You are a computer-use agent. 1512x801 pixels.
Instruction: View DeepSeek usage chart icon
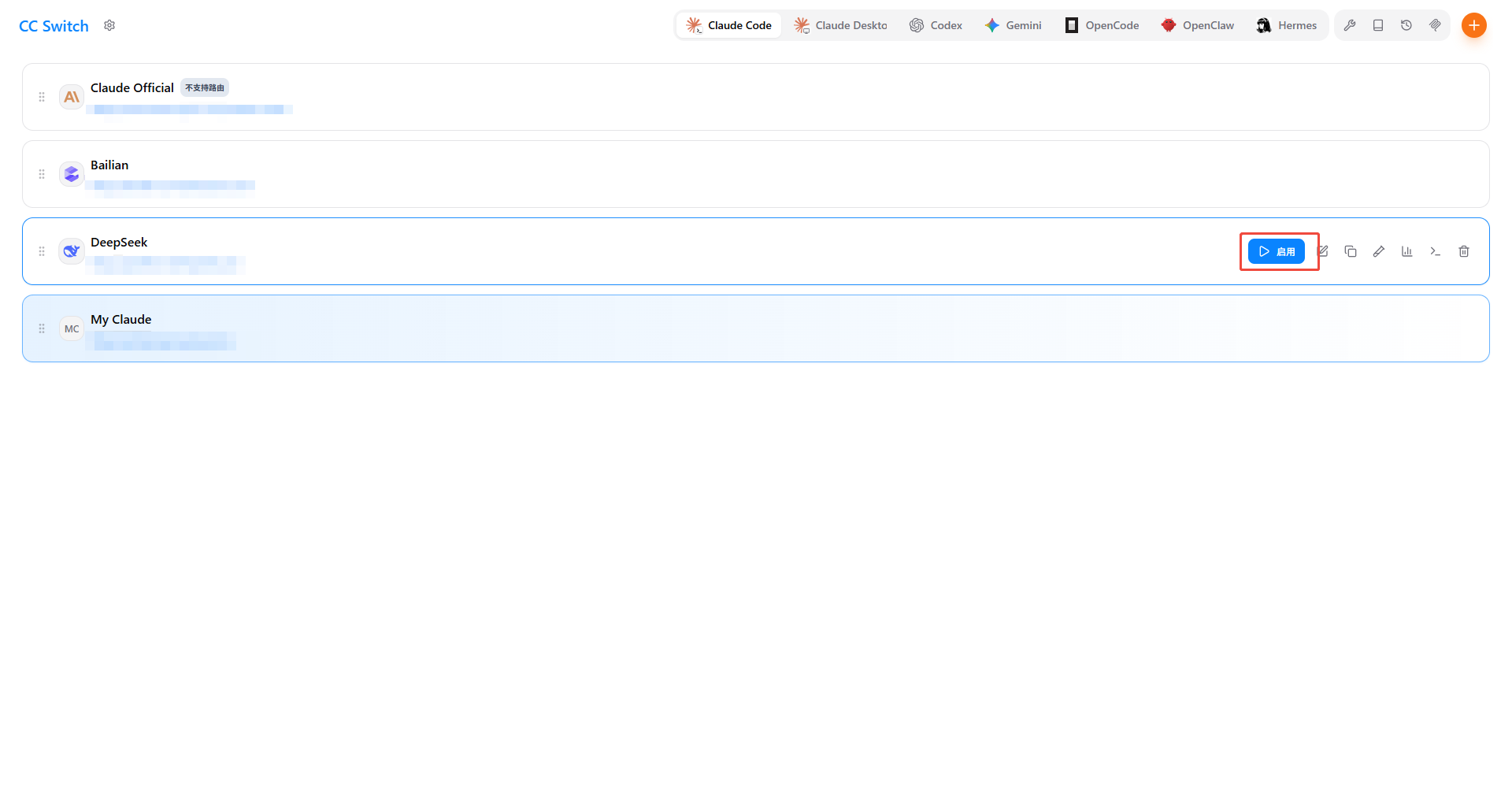point(1407,251)
